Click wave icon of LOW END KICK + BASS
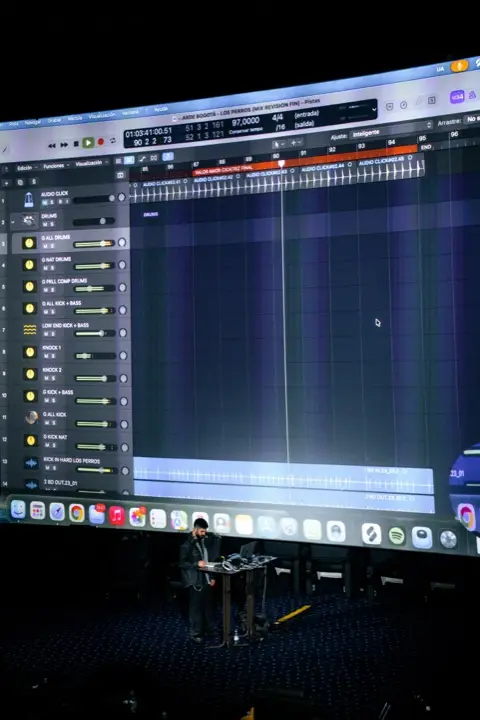The image size is (480, 720). [30, 330]
